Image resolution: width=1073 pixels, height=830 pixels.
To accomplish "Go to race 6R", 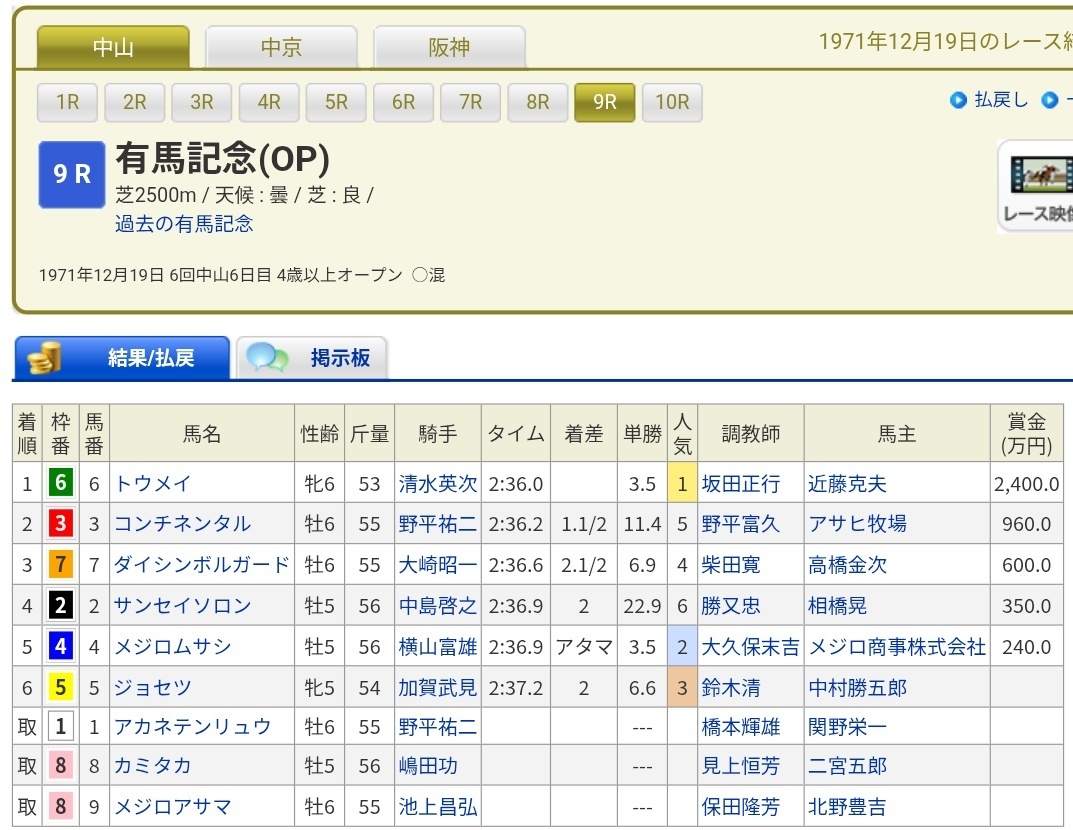I will point(403,102).
